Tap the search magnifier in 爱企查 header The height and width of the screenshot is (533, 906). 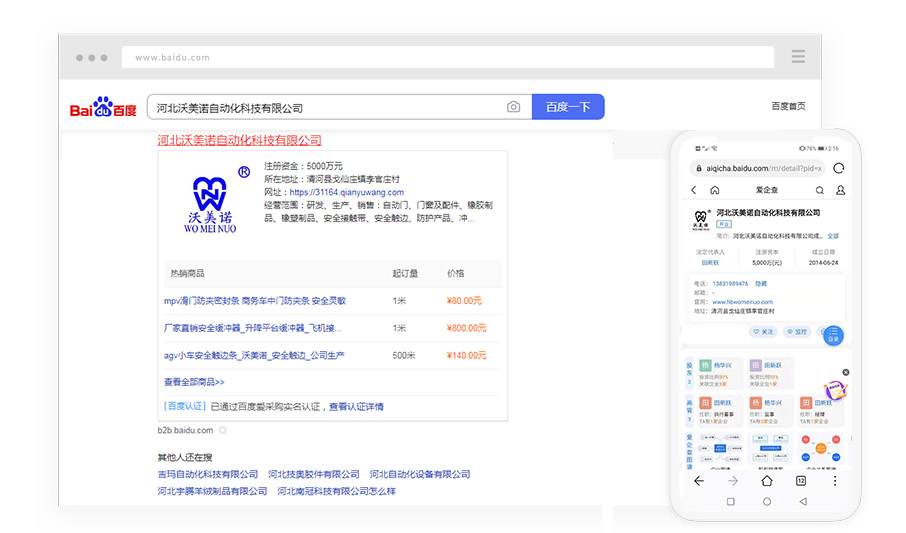(x=819, y=190)
